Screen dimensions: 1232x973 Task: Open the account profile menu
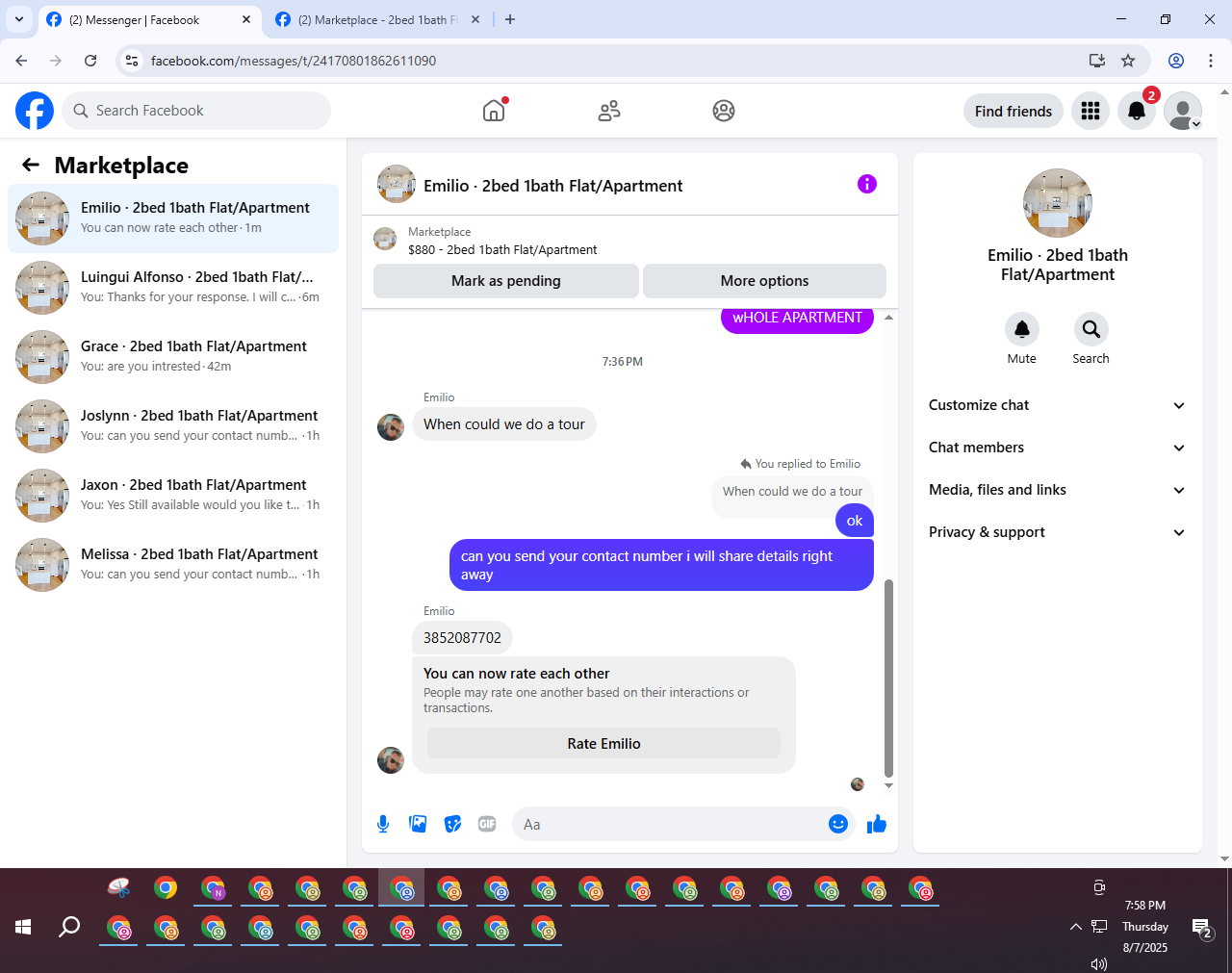1183,111
